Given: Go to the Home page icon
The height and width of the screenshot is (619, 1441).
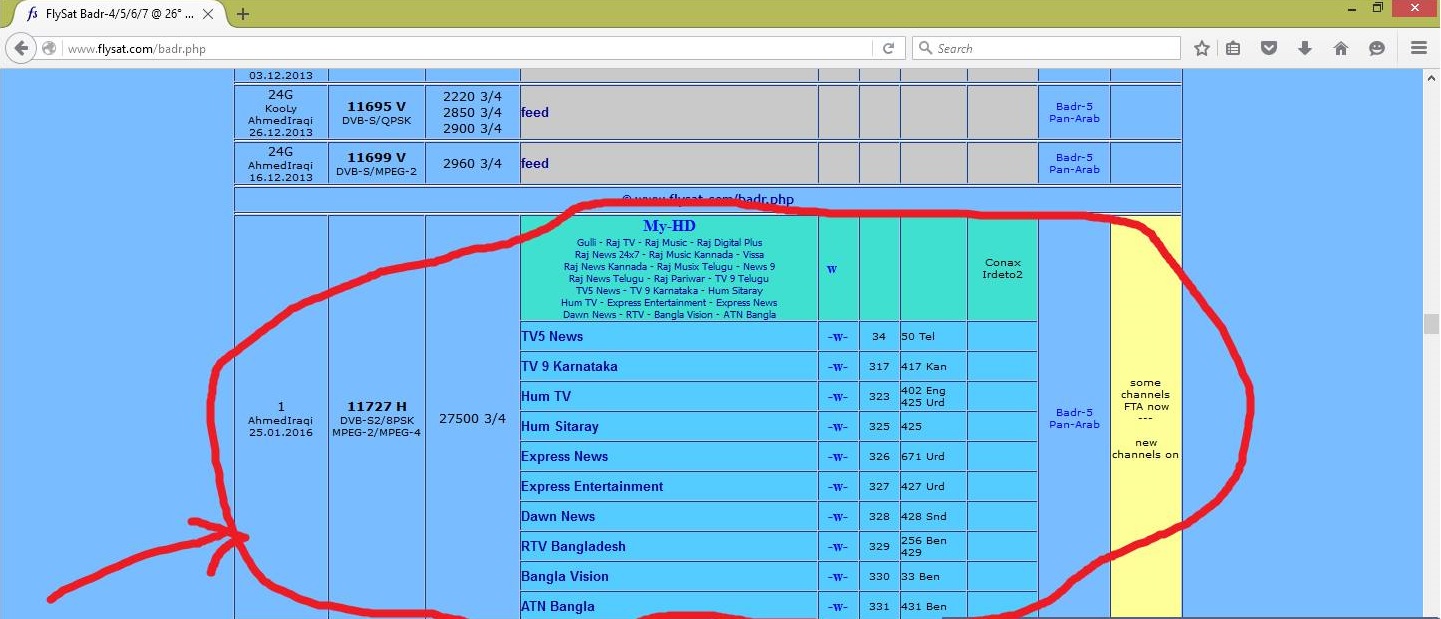Looking at the screenshot, I should click(x=1341, y=48).
